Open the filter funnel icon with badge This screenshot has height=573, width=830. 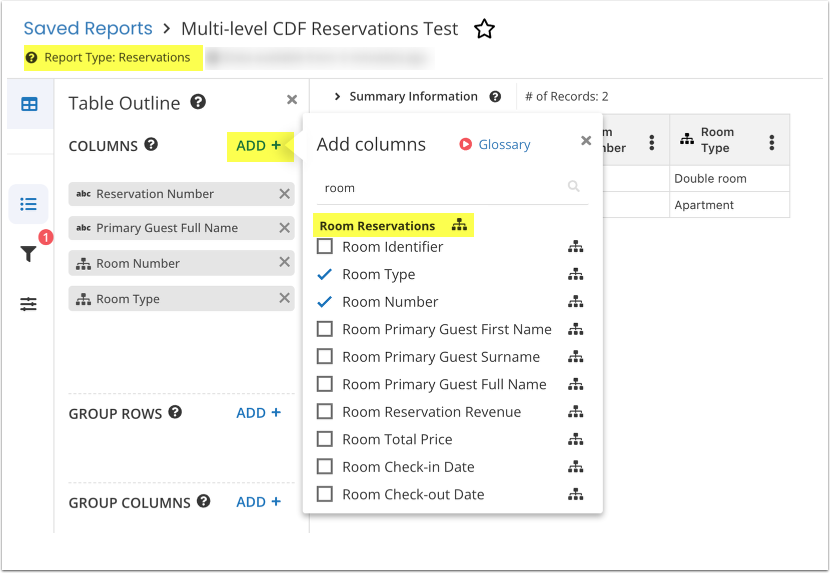click(29, 254)
